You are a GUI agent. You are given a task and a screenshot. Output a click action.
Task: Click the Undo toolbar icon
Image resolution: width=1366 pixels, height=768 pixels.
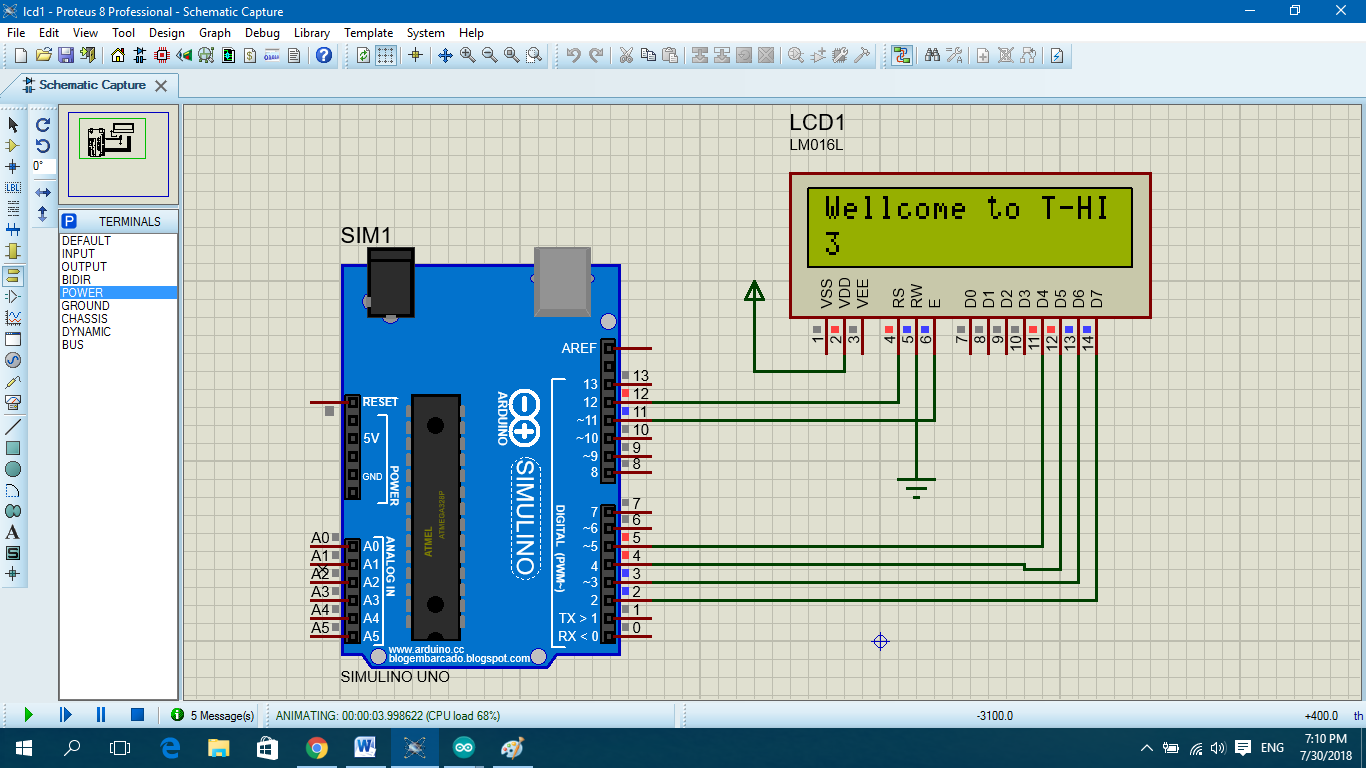[573, 55]
